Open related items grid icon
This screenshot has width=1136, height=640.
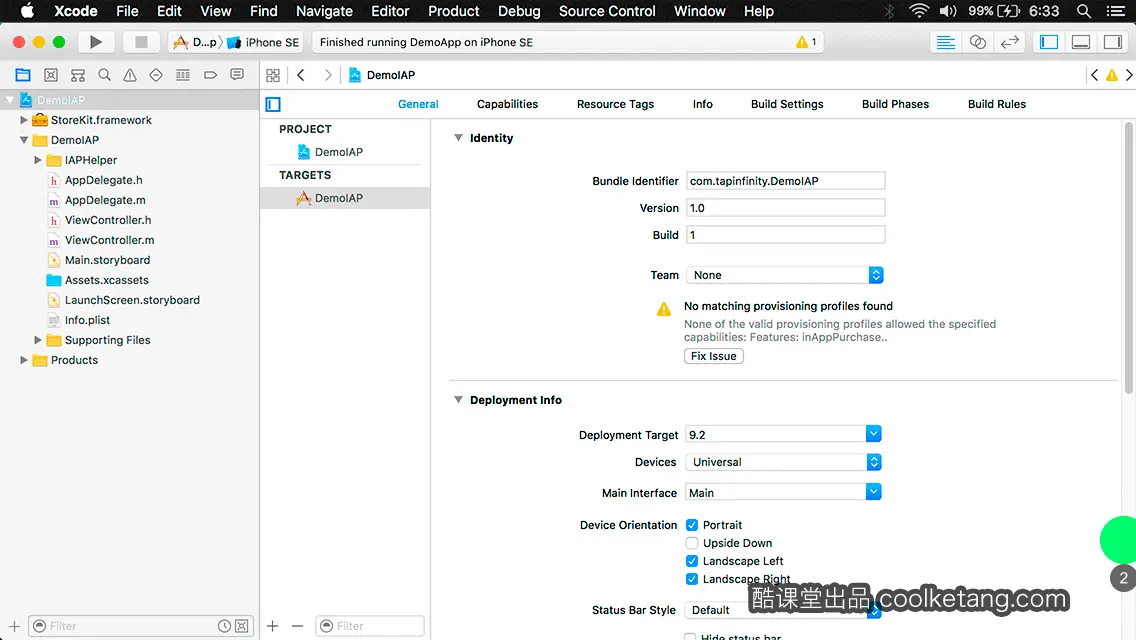point(273,75)
